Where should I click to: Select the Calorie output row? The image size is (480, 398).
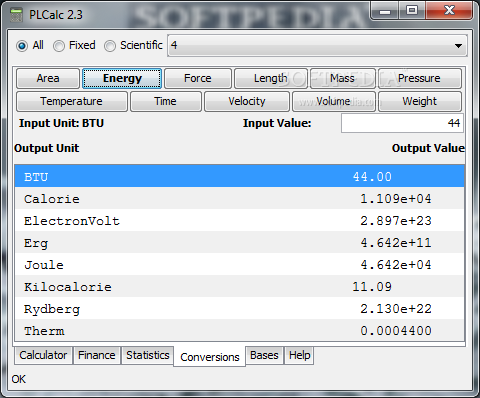tap(239, 198)
